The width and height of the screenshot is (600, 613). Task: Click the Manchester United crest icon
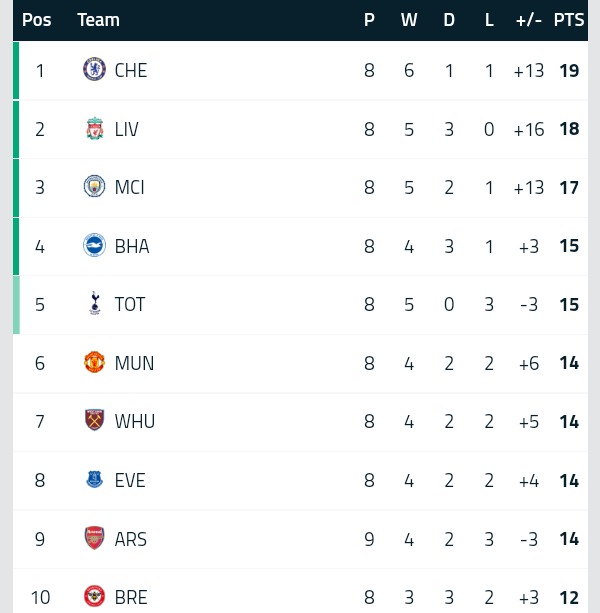tap(94, 362)
